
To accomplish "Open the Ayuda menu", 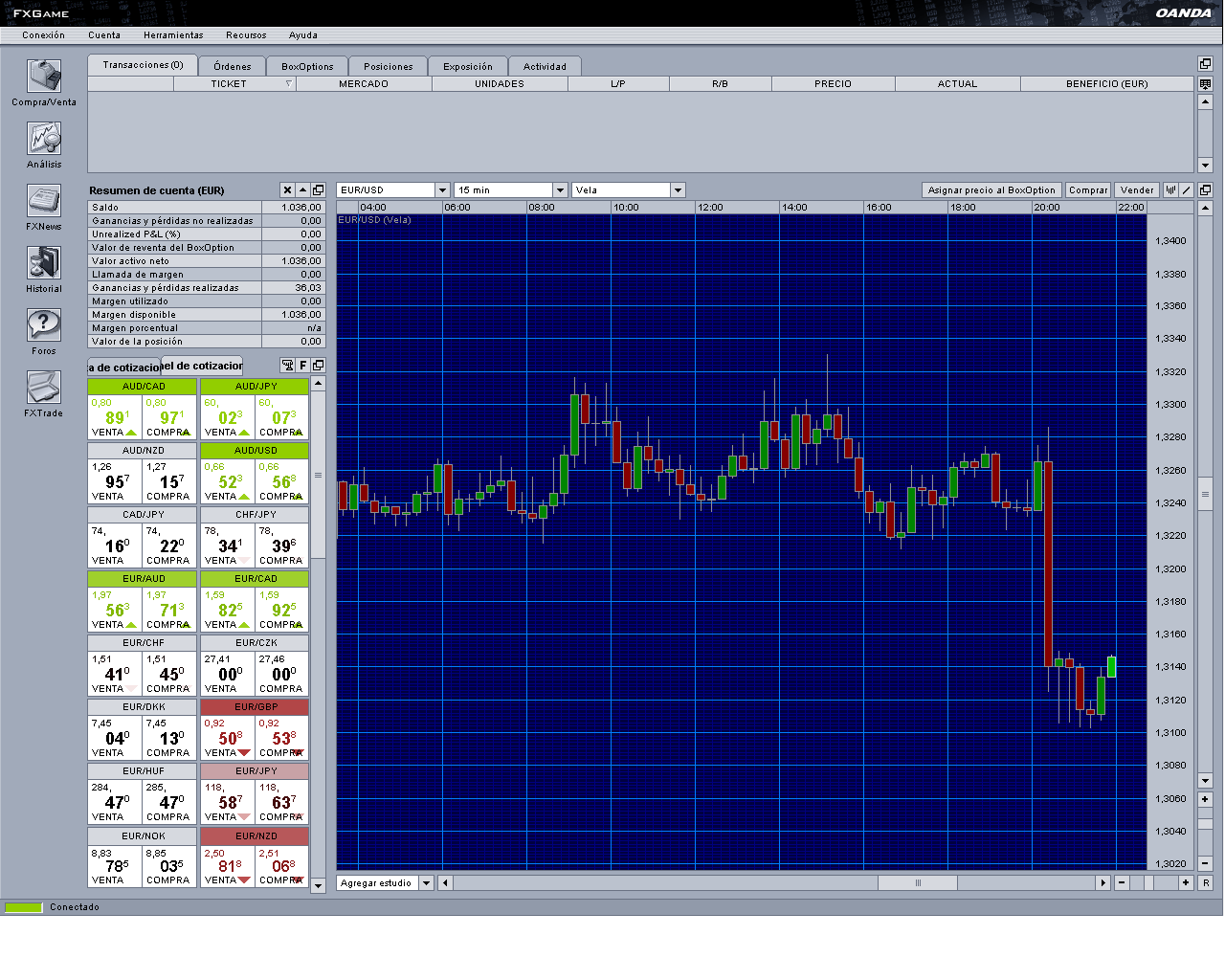I will (x=303, y=35).
